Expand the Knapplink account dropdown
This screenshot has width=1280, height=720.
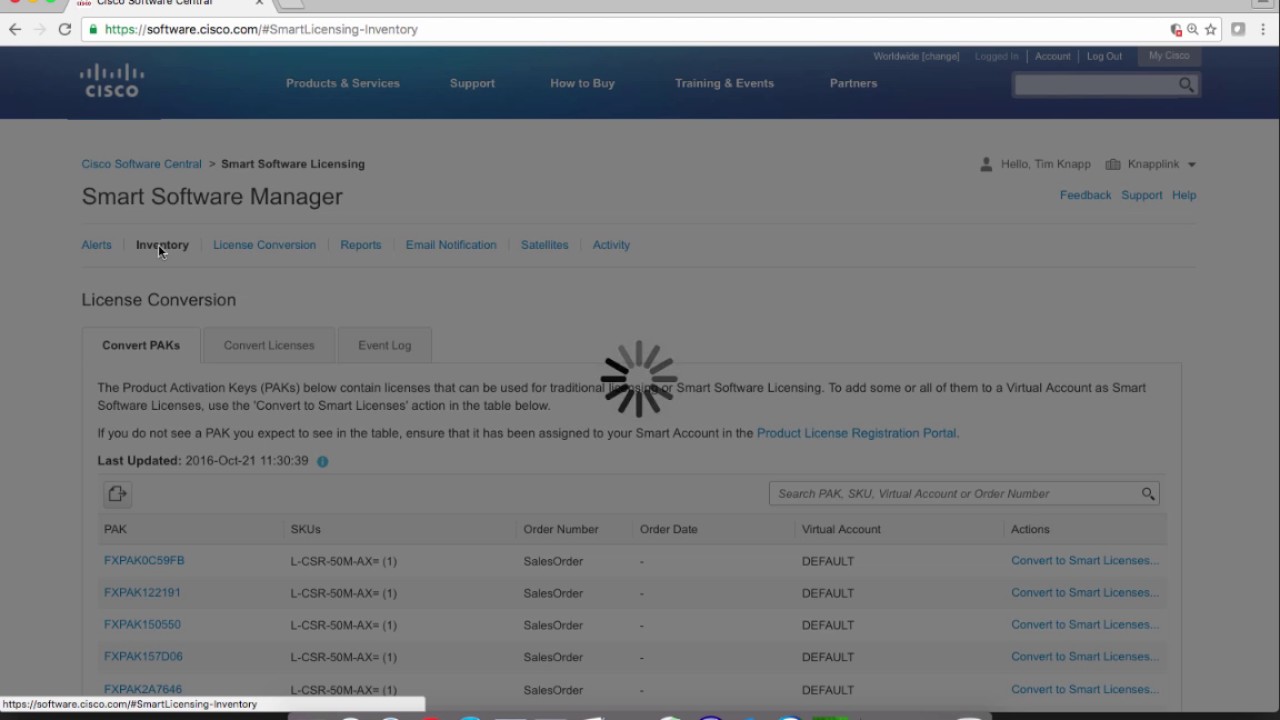tap(1191, 165)
